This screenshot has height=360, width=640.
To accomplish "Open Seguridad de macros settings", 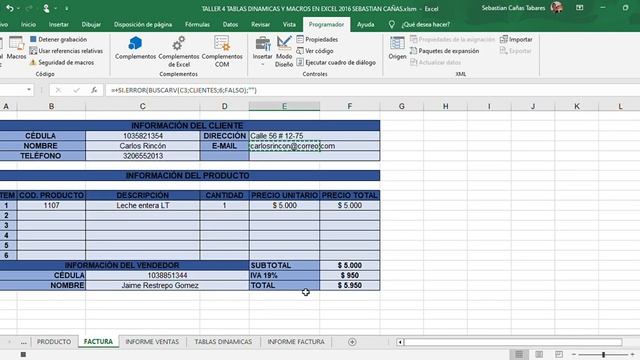I will [62, 62].
